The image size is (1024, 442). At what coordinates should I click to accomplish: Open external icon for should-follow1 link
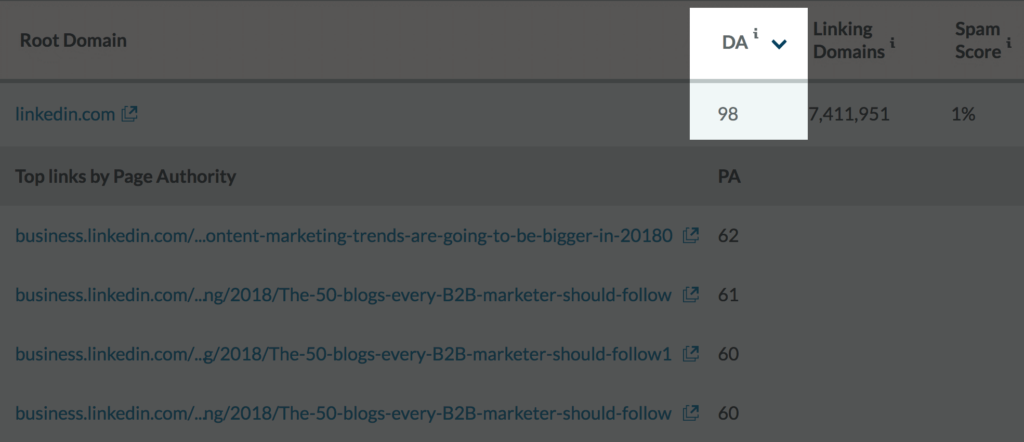pos(690,353)
